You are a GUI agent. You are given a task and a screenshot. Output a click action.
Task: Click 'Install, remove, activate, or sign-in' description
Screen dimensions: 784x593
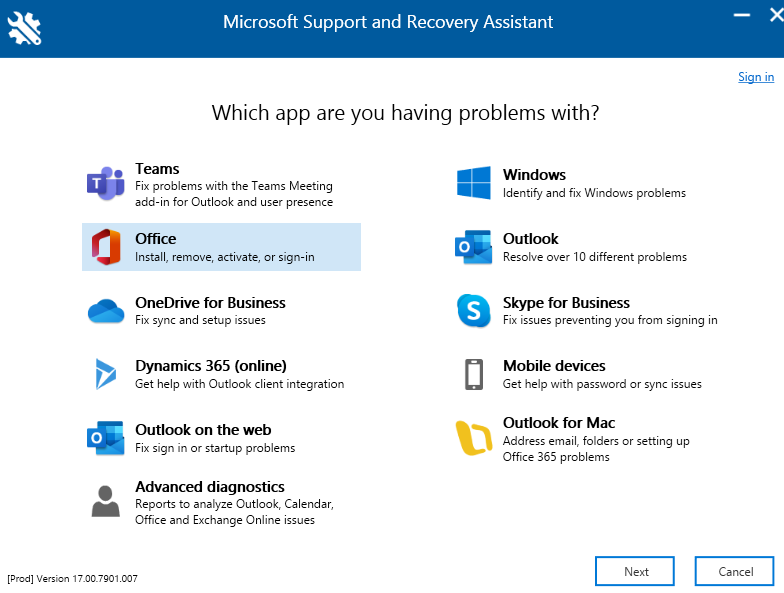click(x=224, y=257)
